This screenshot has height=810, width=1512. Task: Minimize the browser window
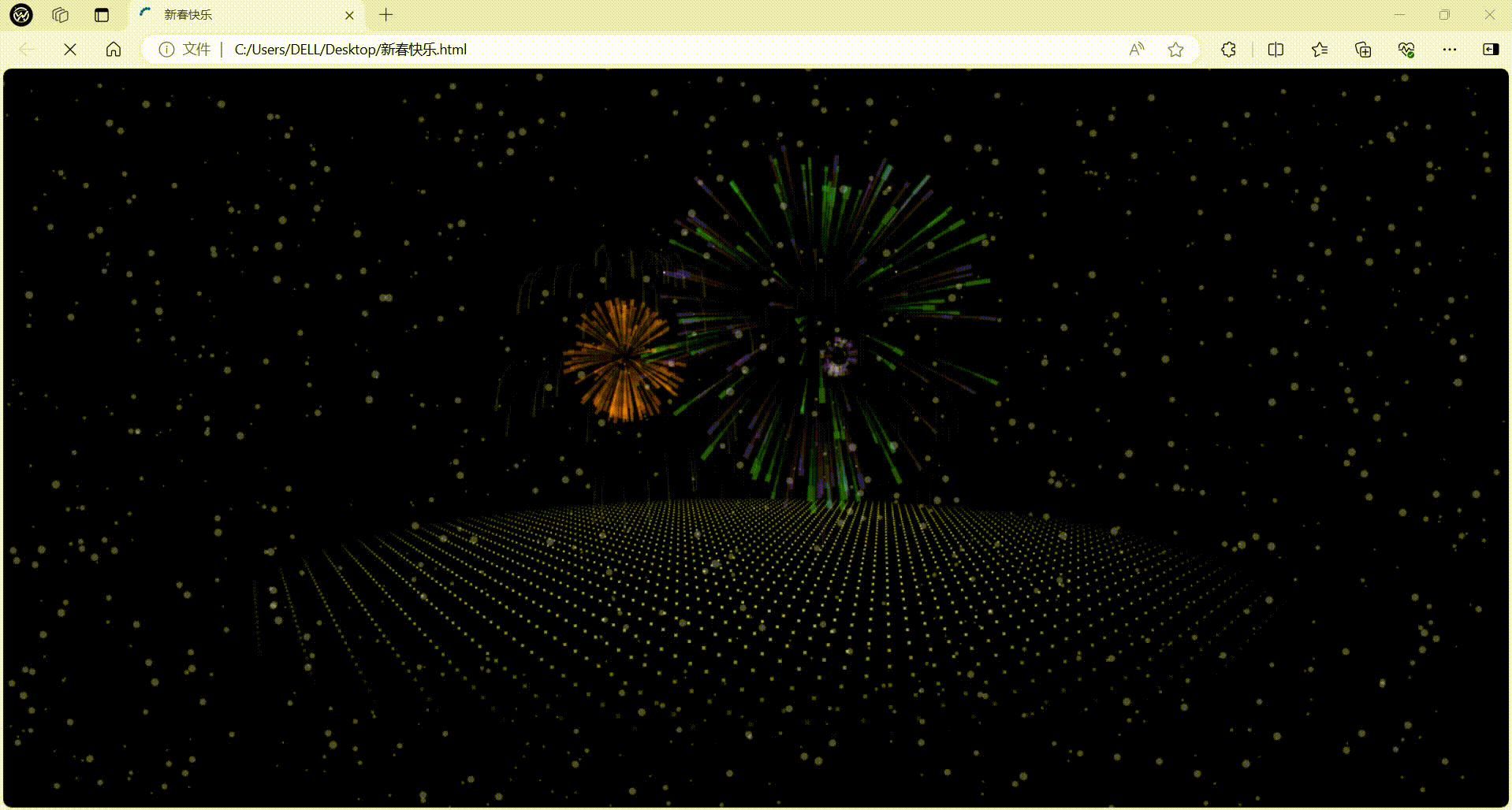(1399, 14)
